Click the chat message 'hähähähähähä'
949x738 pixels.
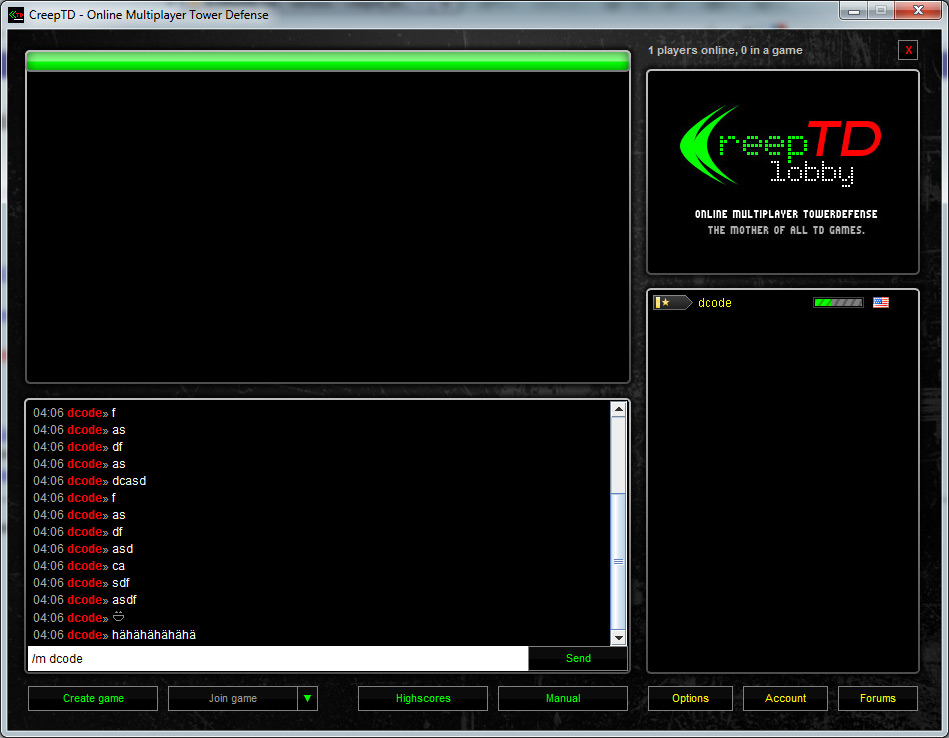tap(154, 634)
